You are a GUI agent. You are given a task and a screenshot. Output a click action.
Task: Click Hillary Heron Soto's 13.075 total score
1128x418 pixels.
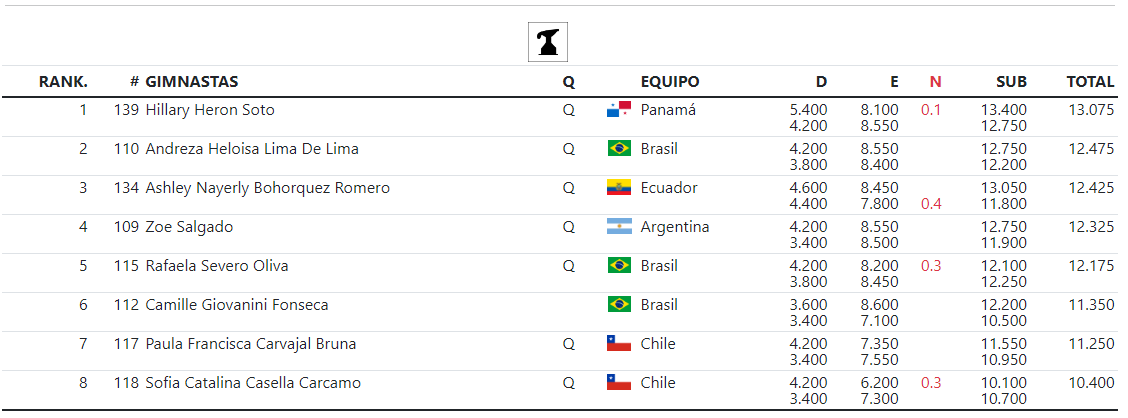(x=1091, y=110)
